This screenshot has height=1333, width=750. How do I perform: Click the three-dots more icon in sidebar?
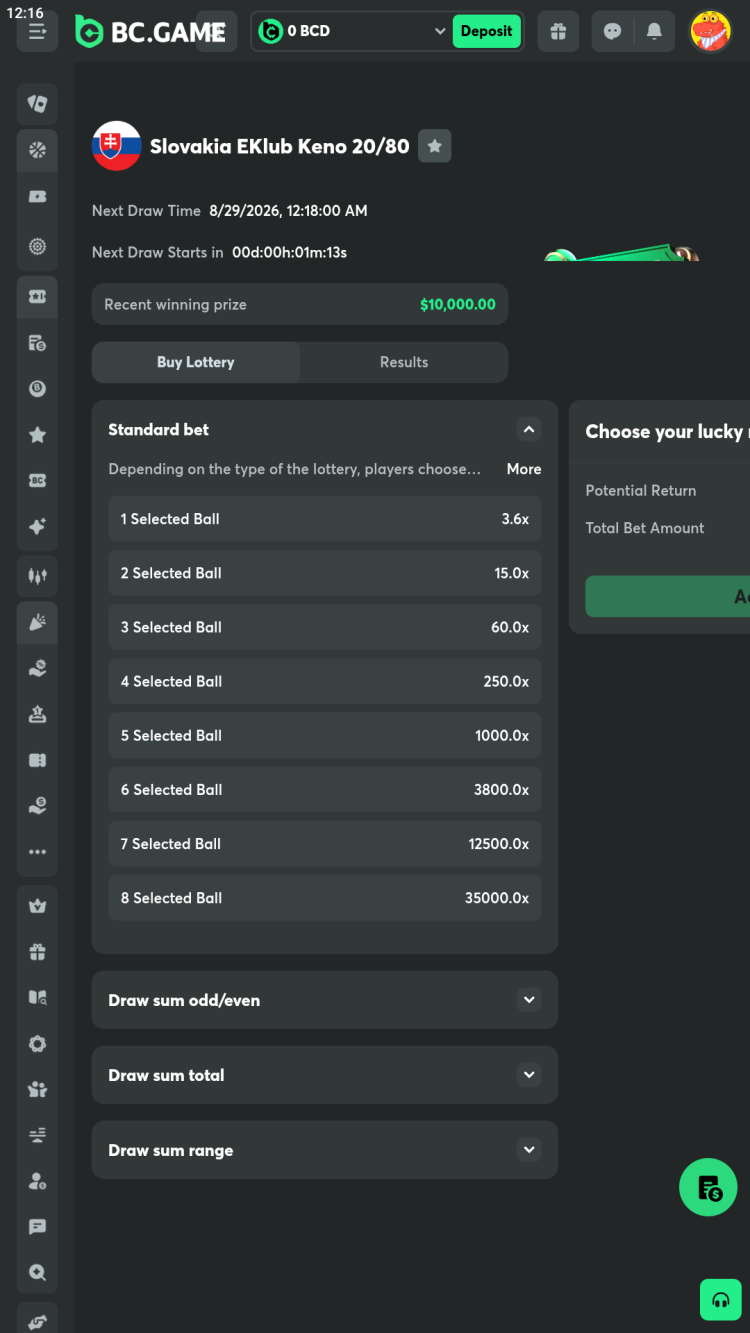pos(37,852)
